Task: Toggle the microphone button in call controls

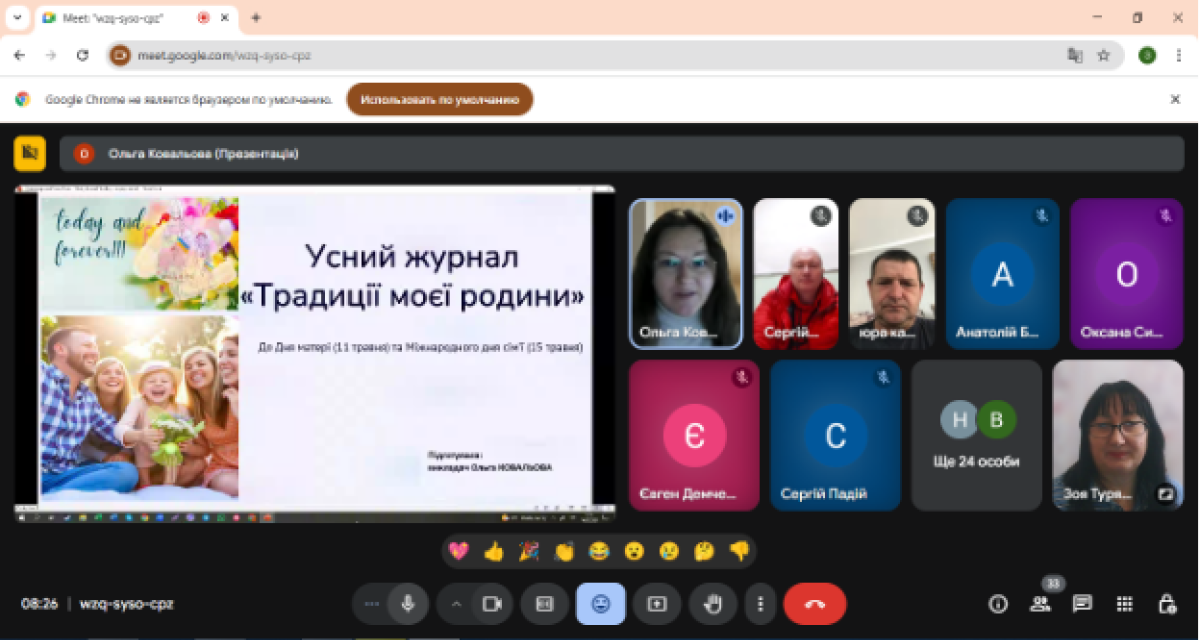Action: pyautogui.click(x=408, y=604)
